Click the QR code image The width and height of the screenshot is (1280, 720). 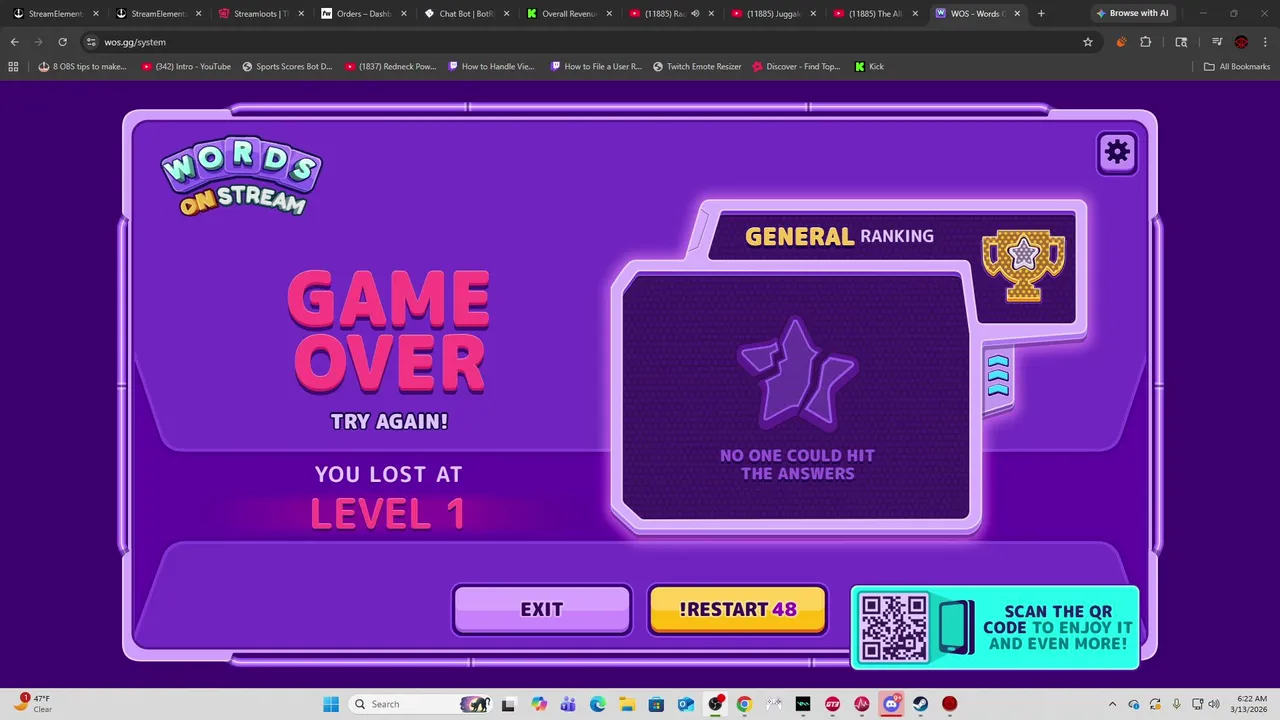894,627
